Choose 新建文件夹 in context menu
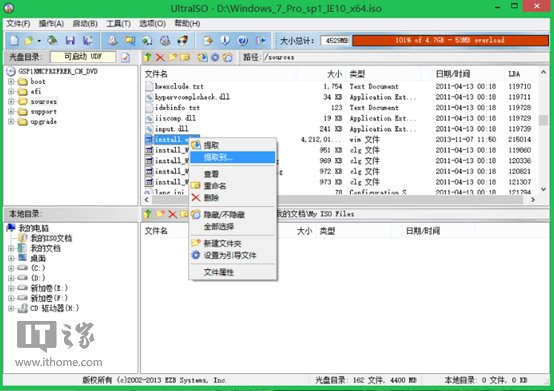This screenshot has height=391, width=554. click(x=232, y=243)
